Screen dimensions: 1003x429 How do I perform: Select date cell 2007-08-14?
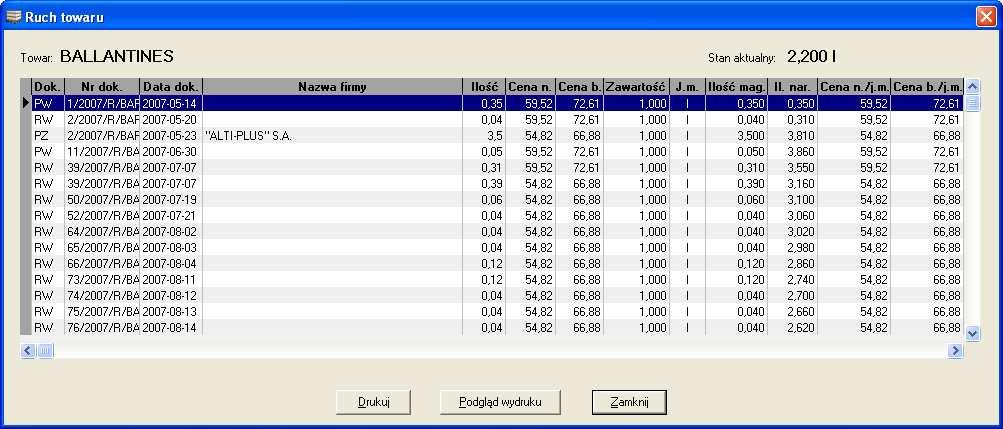(171, 327)
